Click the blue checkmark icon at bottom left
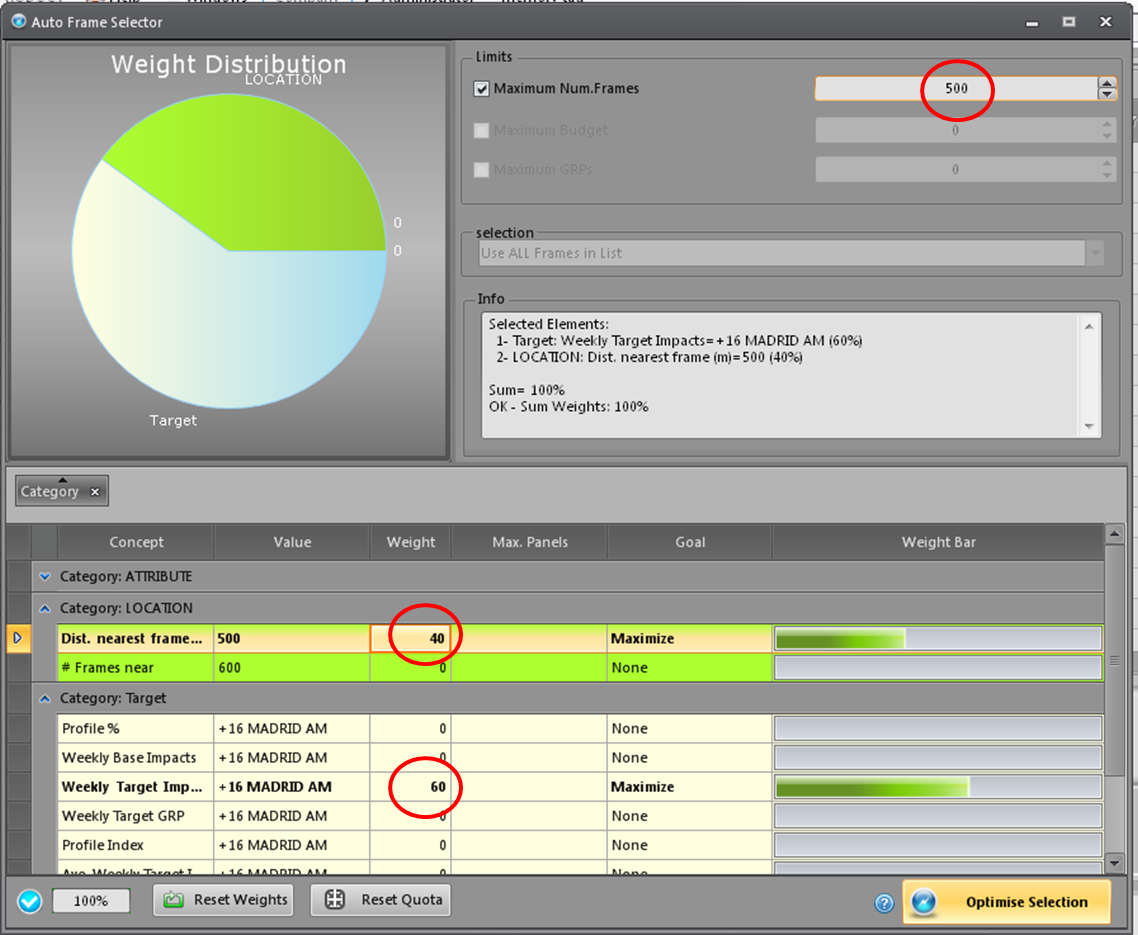The height and width of the screenshot is (935, 1138). (30, 902)
